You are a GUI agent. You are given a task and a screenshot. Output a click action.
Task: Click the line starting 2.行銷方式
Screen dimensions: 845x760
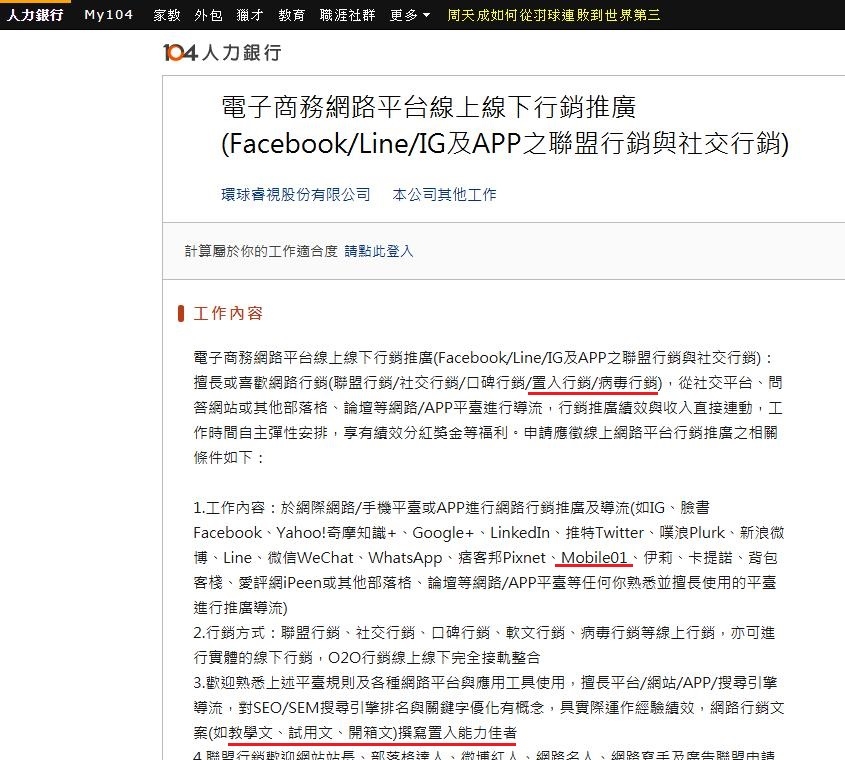(x=484, y=632)
